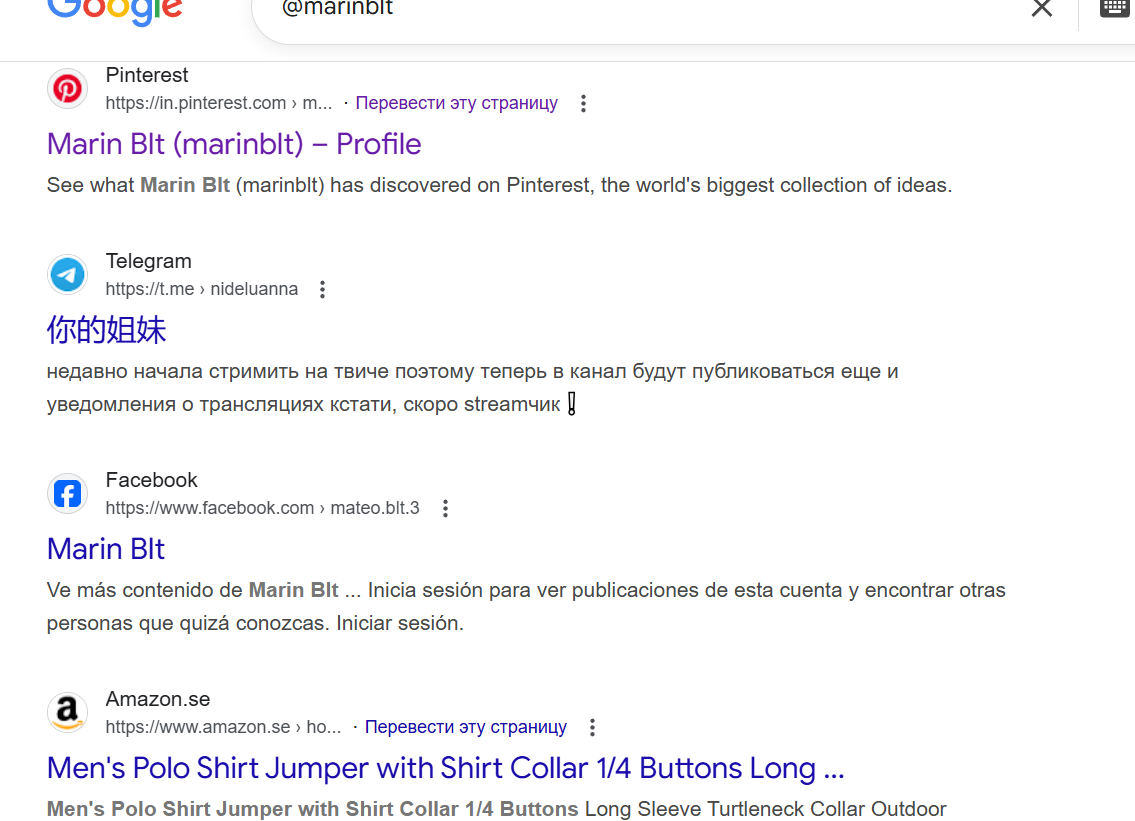Translate the Pinterest page via Перевести эту страницу
This screenshot has width=1135, height=821.
coord(457,103)
